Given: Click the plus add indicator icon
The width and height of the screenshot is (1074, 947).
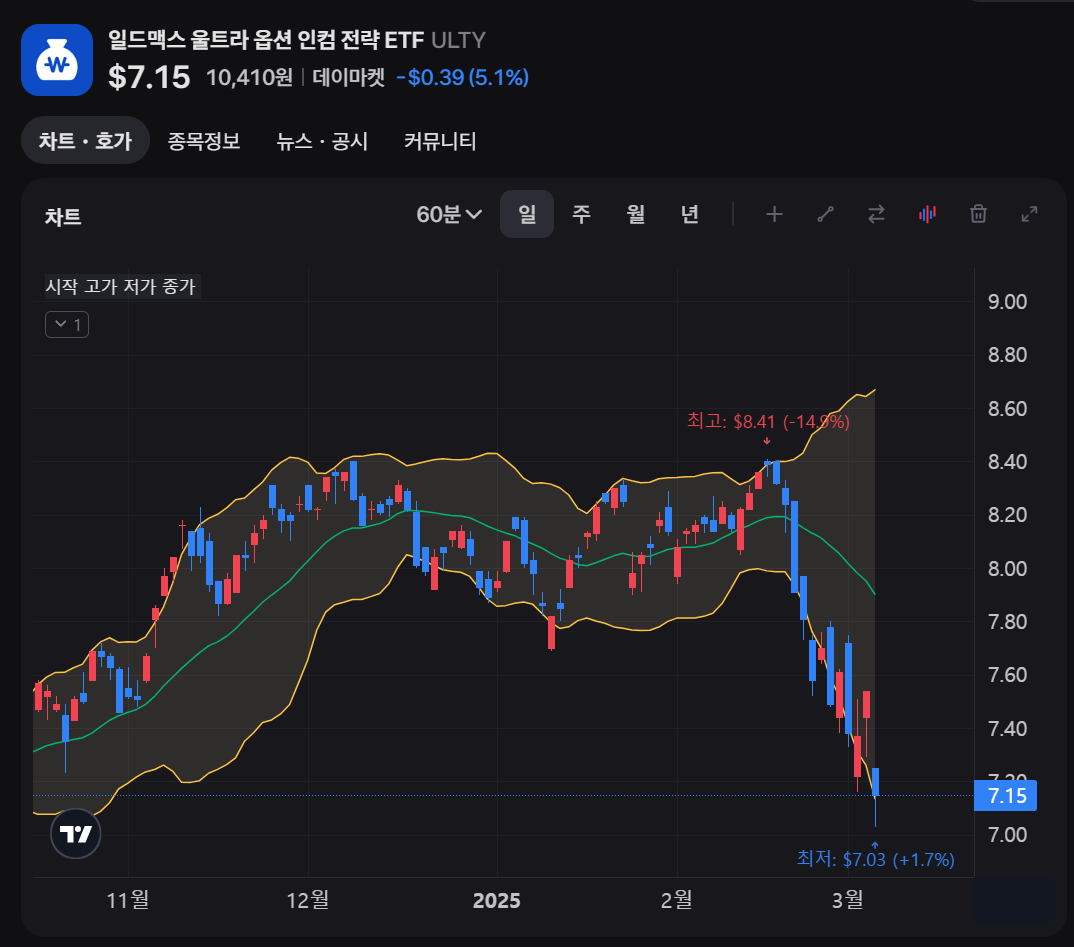Looking at the screenshot, I should [774, 214].
